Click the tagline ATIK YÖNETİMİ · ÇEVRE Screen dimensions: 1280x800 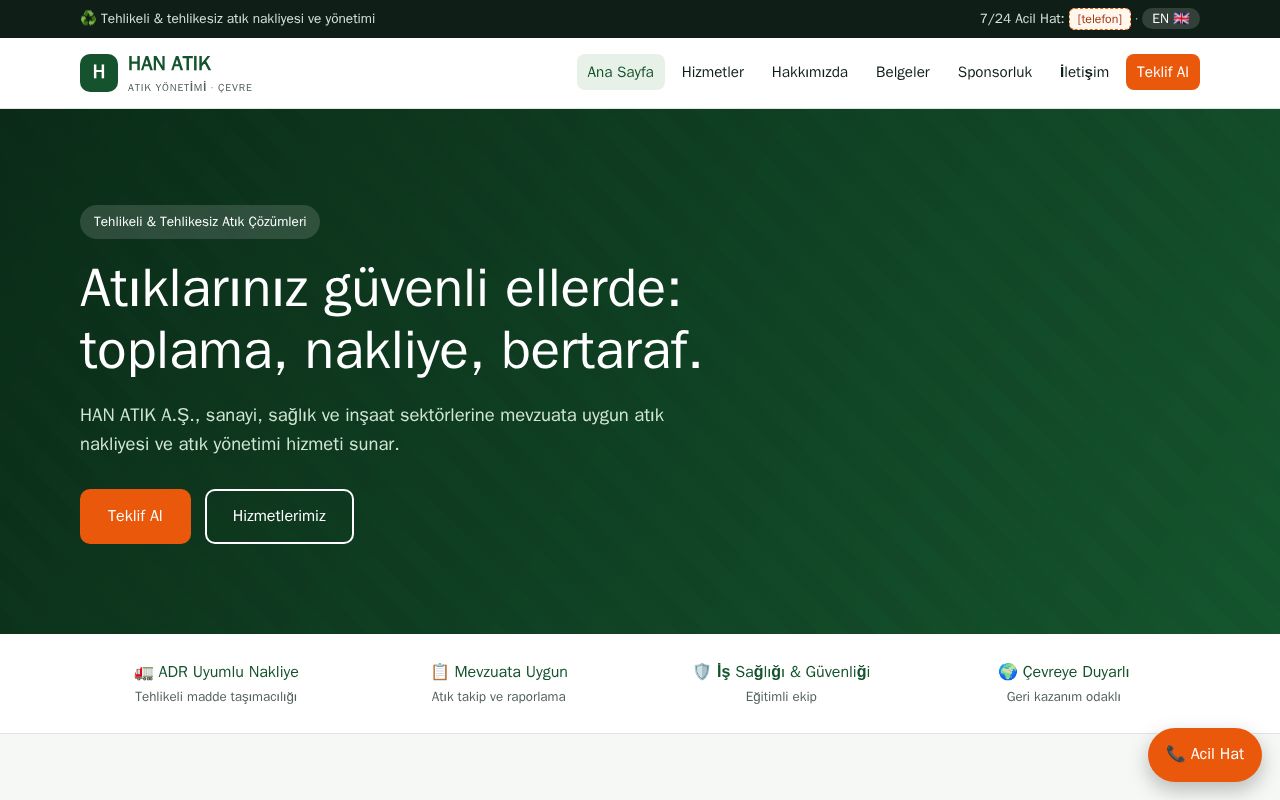click(x=190, y=87)
